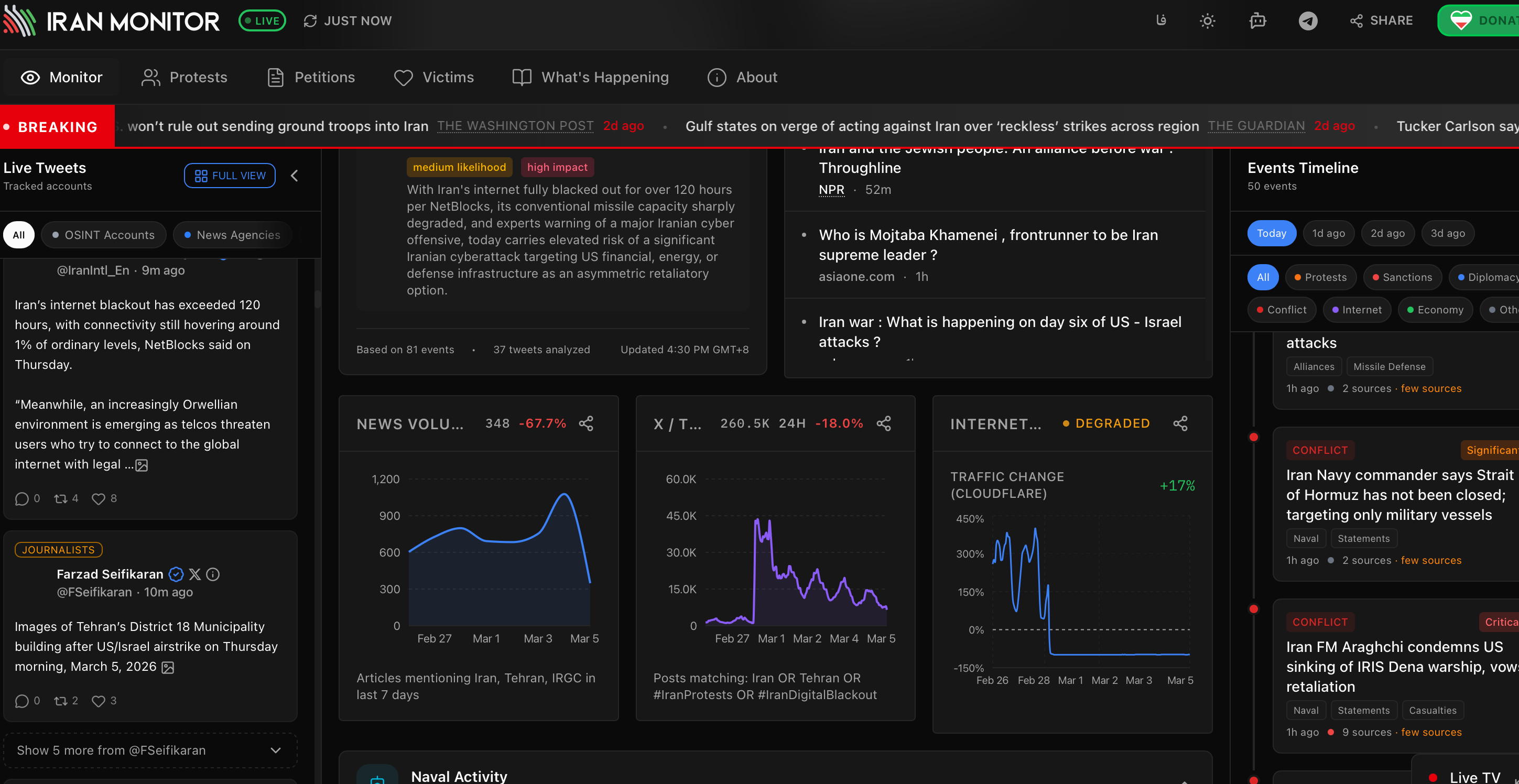Collapse the Live Tweets panel chevron
1519x784 pixels.
pos(294,176)
